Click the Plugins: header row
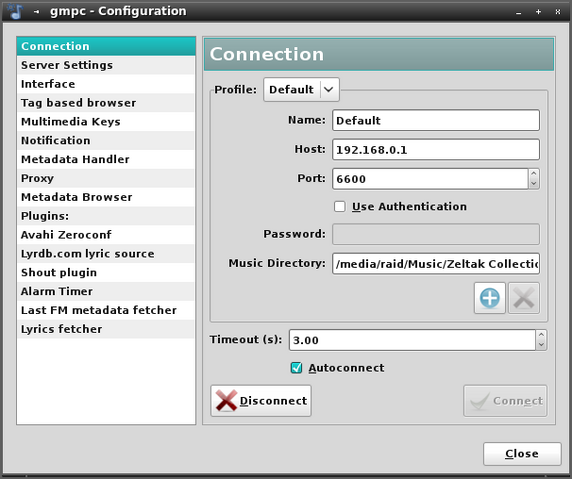The image size is (572, 479). pos(106,216)
